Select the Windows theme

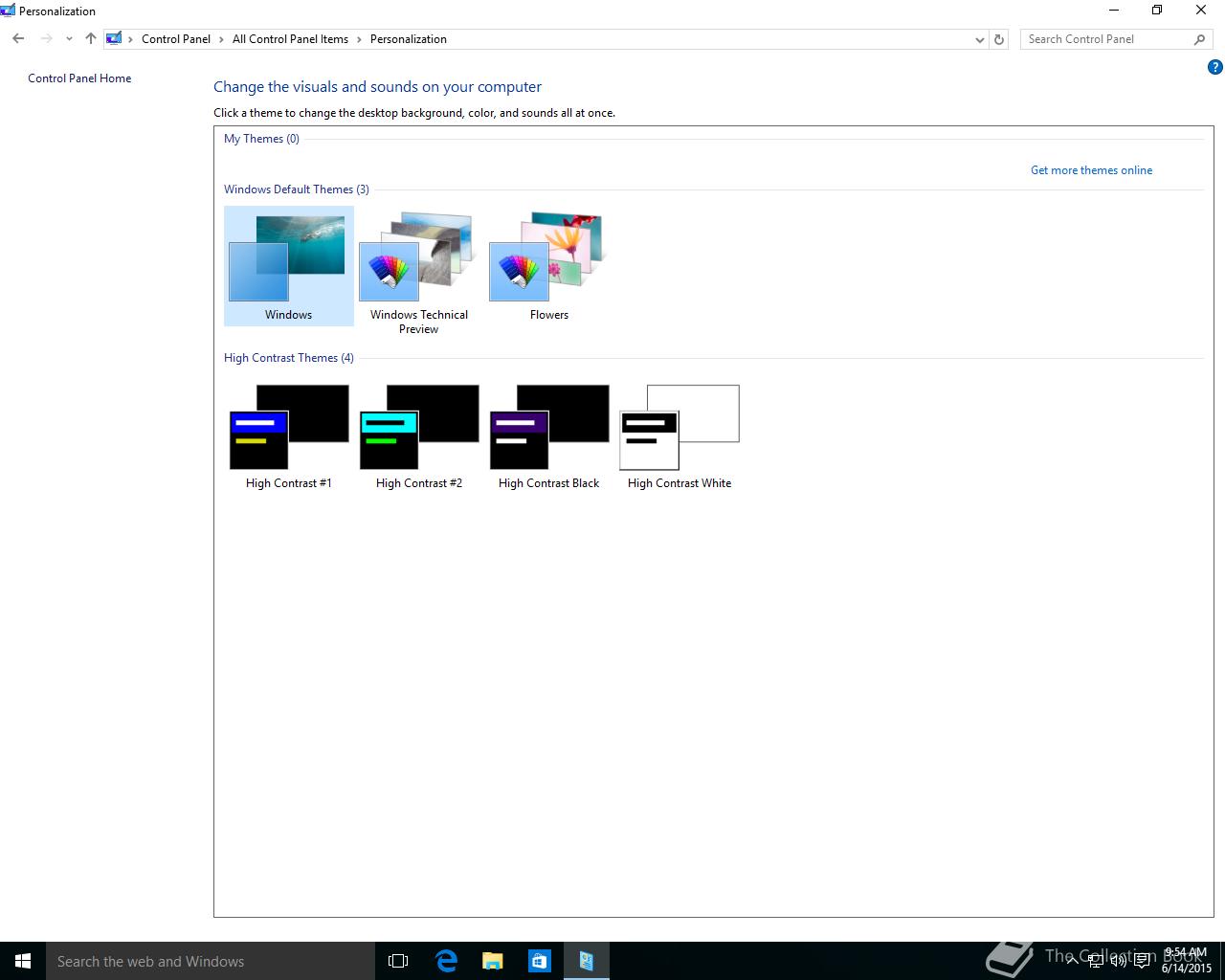click(x=288, y=266)
